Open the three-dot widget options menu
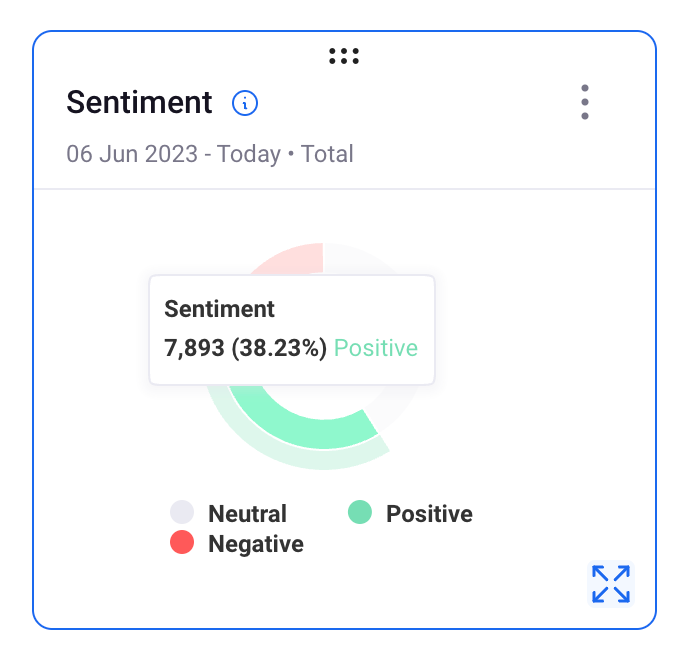 585,102
